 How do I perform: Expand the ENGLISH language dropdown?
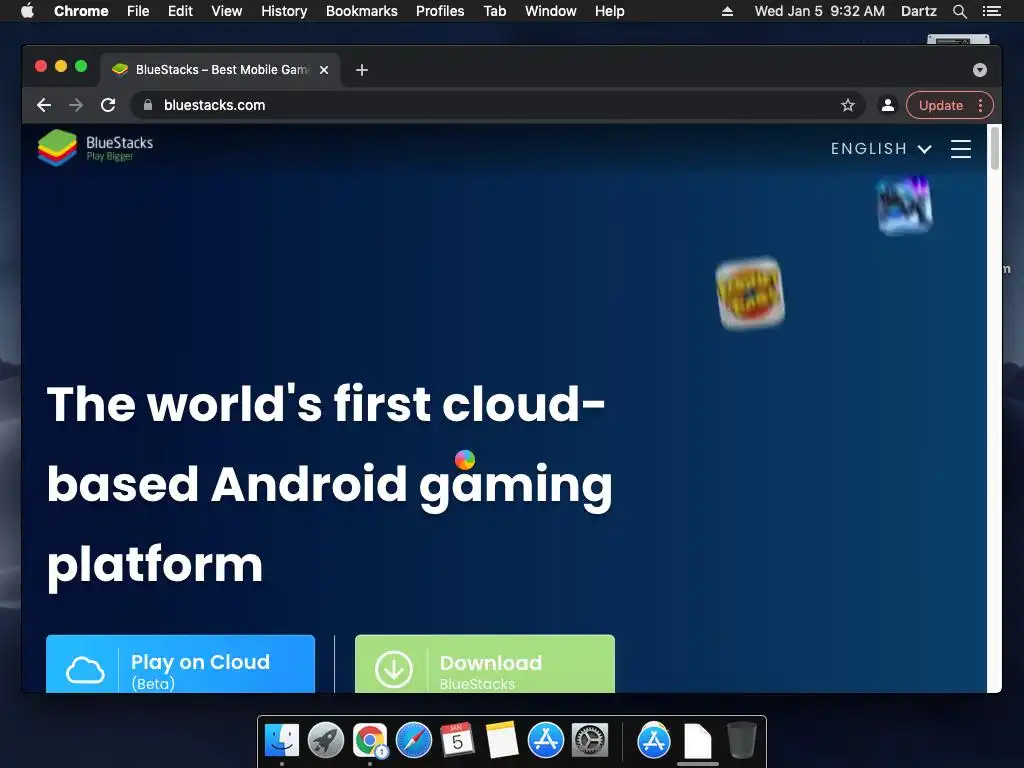pos(880,149)
